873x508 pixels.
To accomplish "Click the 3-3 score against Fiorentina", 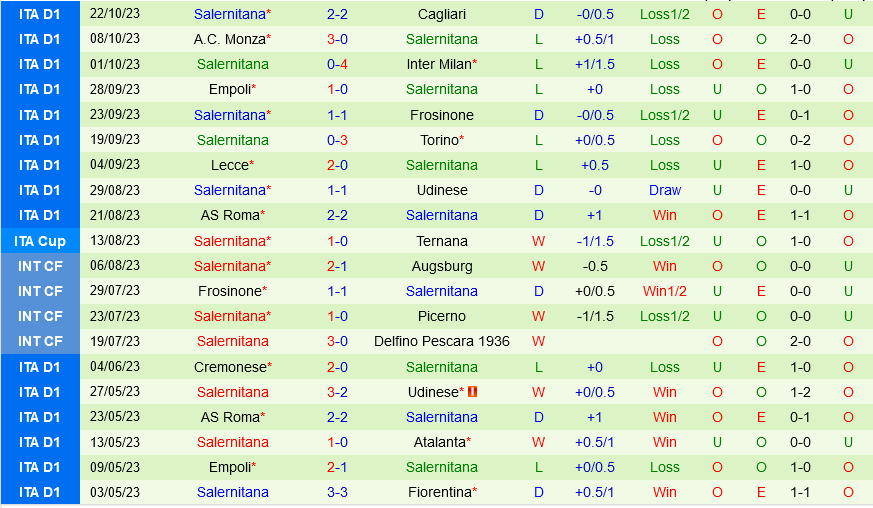I will coord(337,492).
